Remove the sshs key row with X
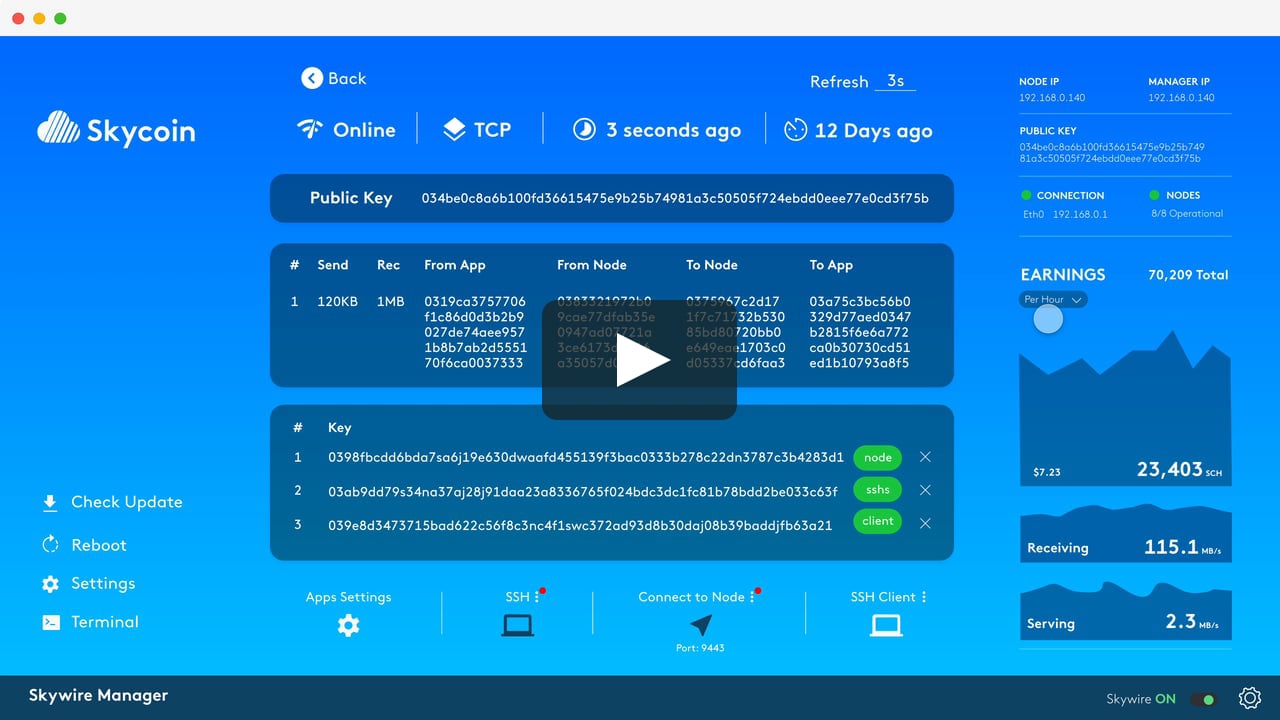 coord(925,490)
